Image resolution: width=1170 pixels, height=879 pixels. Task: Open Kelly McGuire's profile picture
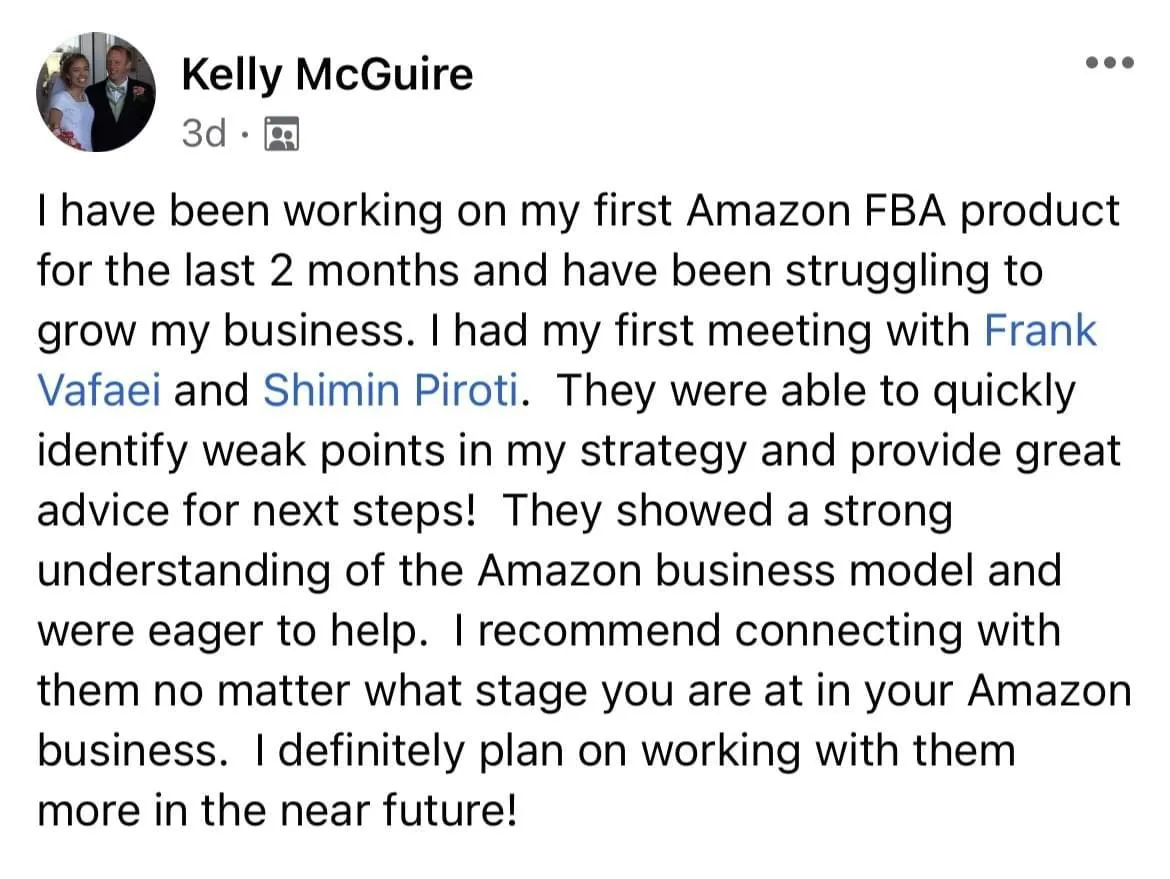96,92
